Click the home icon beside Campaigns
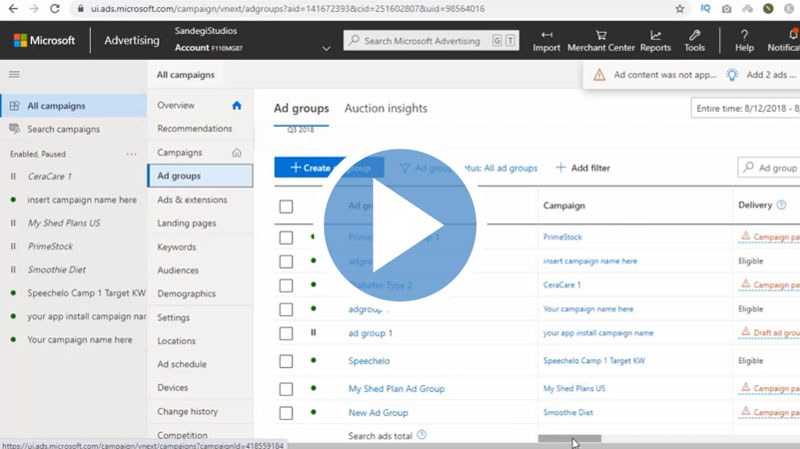 [x=236, y=152]
